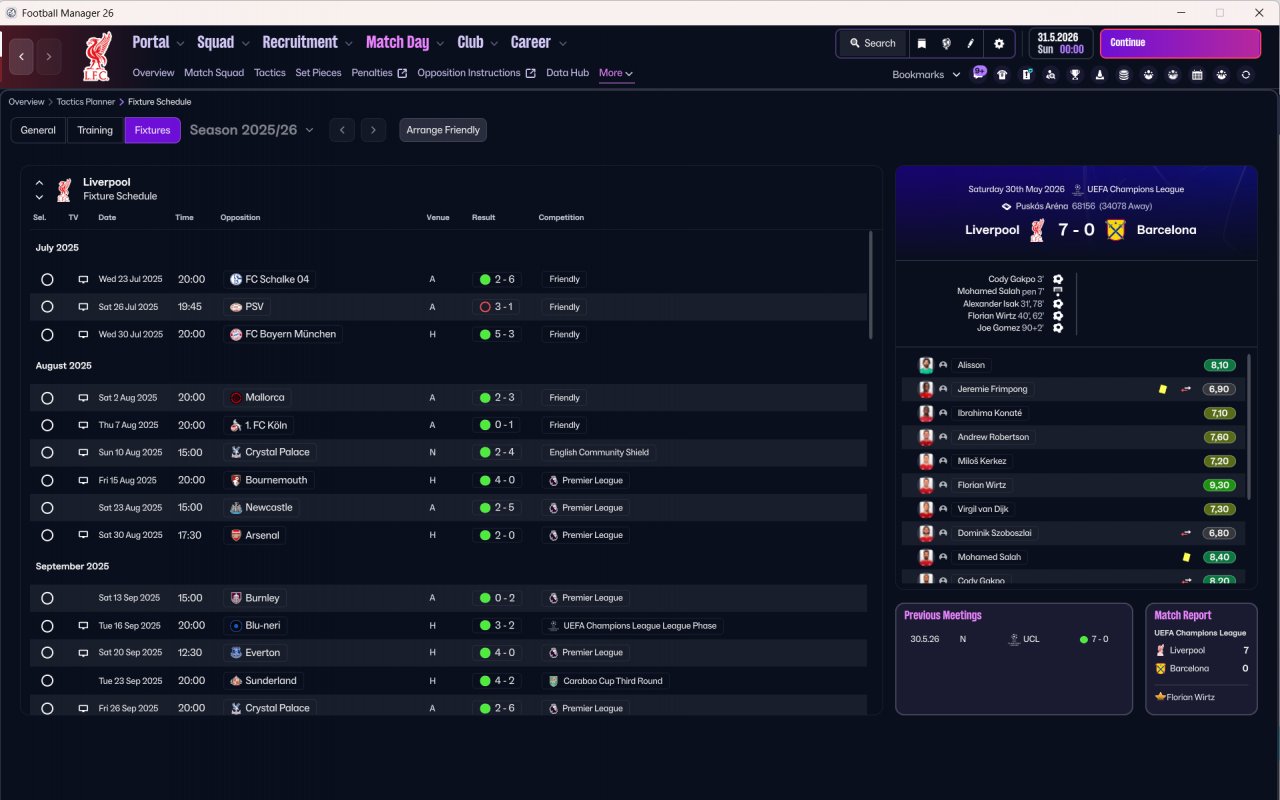Click the circular refresh icon in the bookmarks bar
This screenshot has width=1280, height=800.
point(1245,75)
